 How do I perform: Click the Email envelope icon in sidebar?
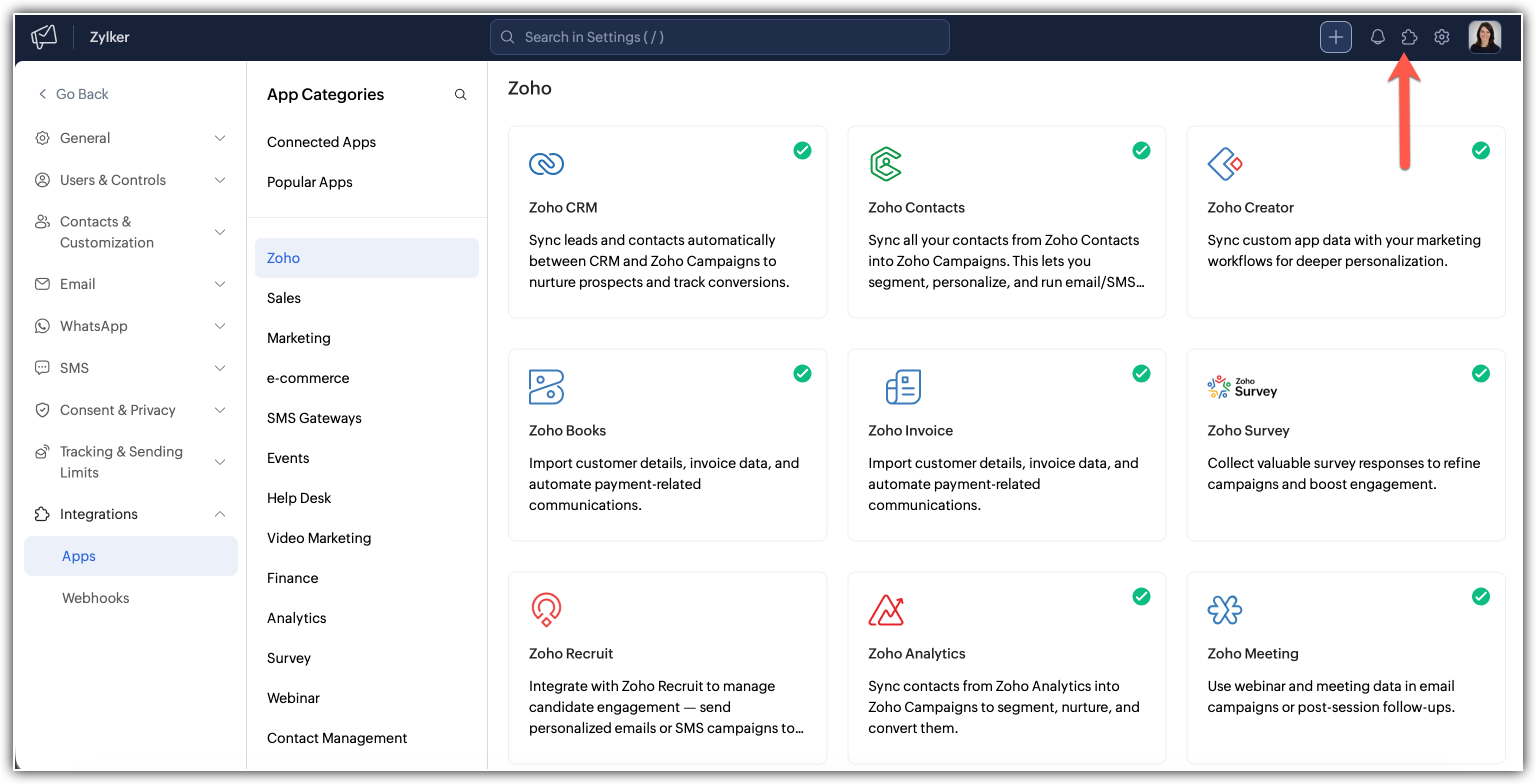coord(42,284)
